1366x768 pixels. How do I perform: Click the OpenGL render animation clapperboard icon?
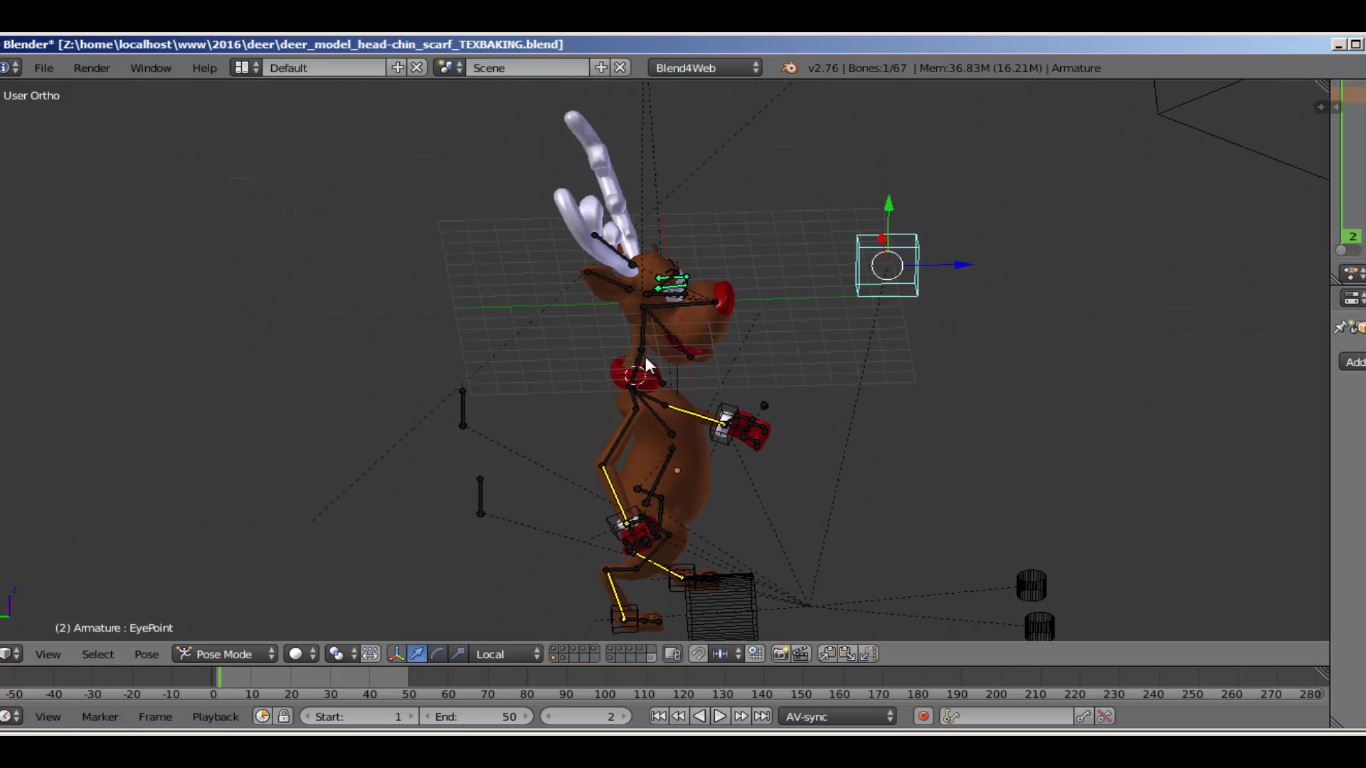[x=800, y=654]
